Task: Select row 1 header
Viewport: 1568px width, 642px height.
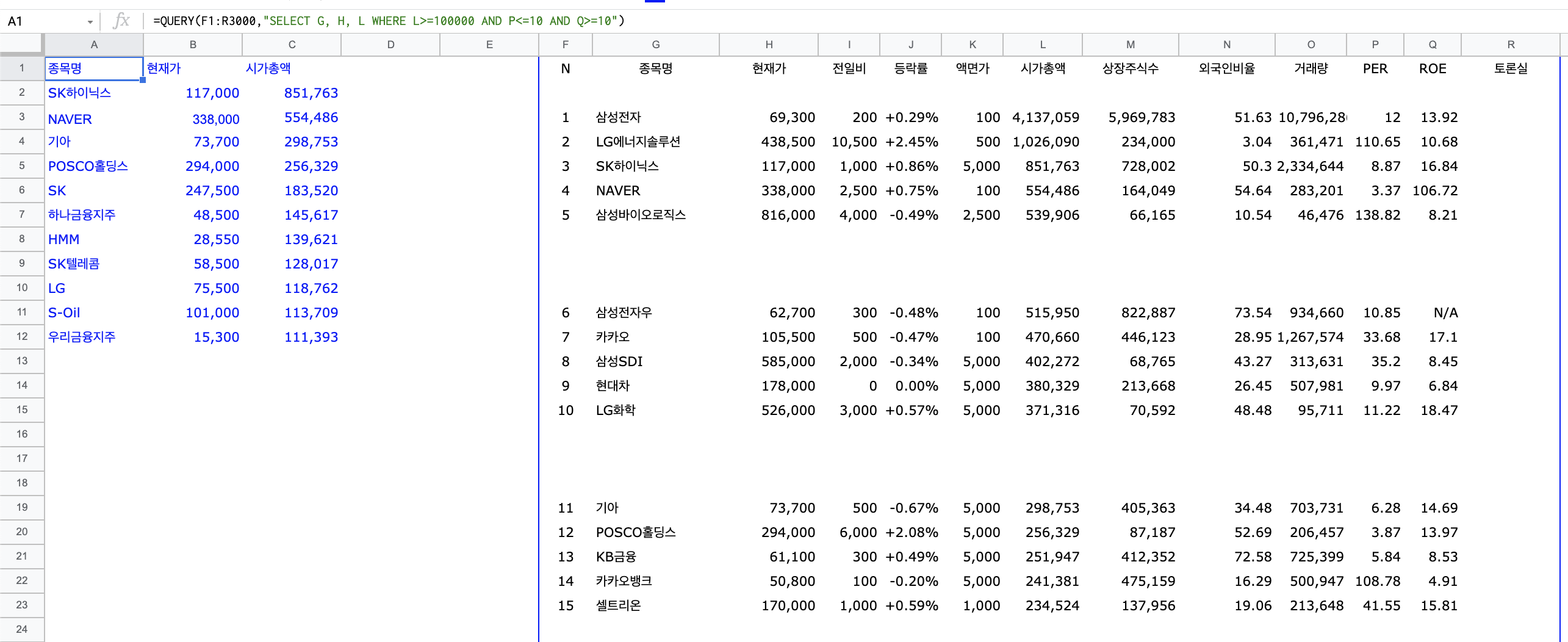Action: tap(22, 68)
